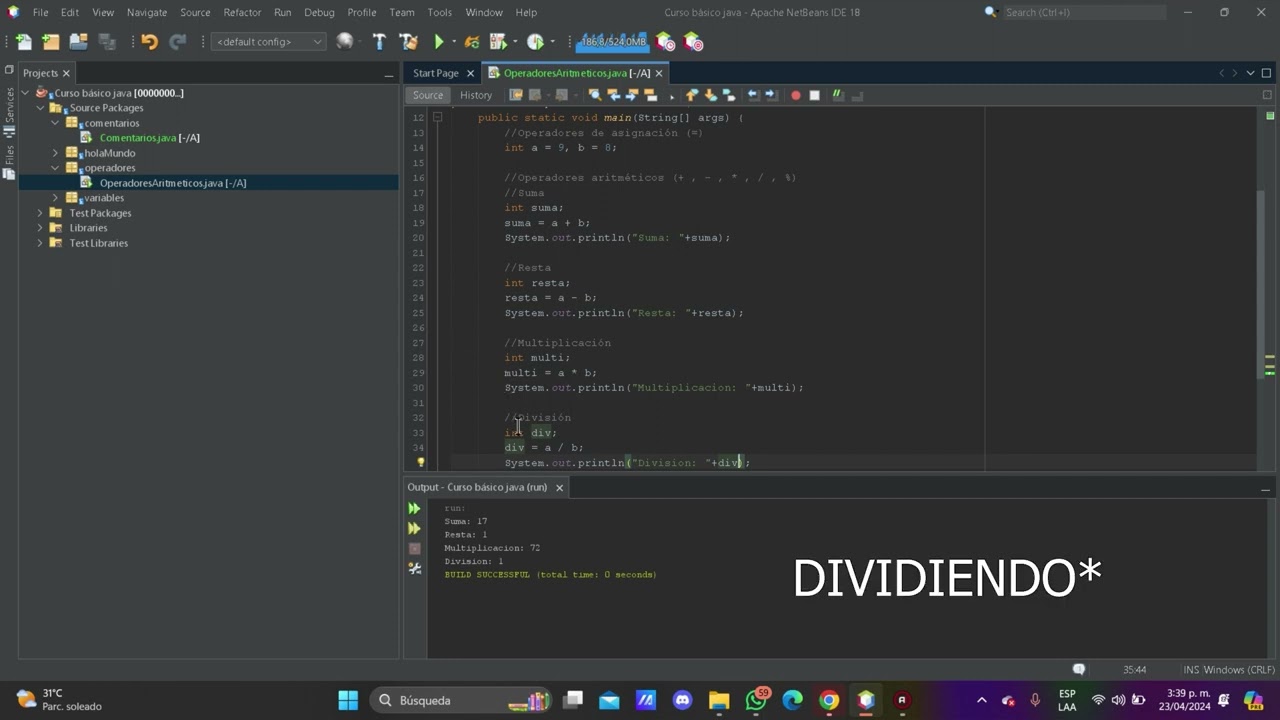Open the File menu
The image size is (1280, 720).
pos(40,12)
